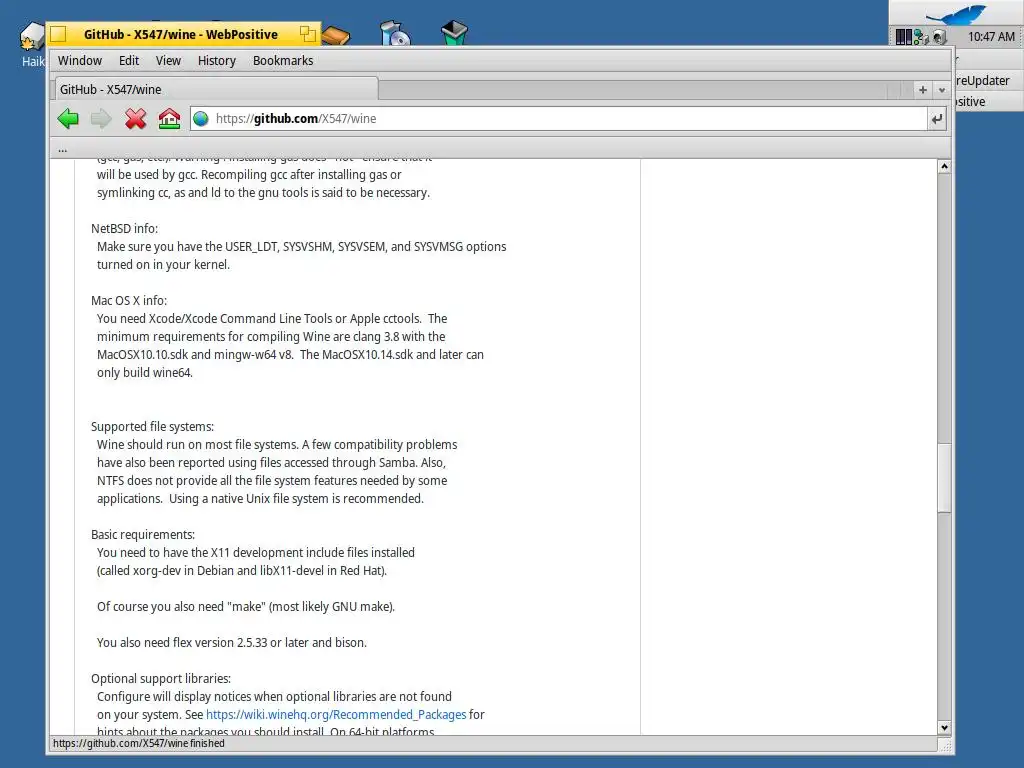Click the window resize corner grip
The height and width of the screenshot is (768, 1024).
click(x=945, y=744)
